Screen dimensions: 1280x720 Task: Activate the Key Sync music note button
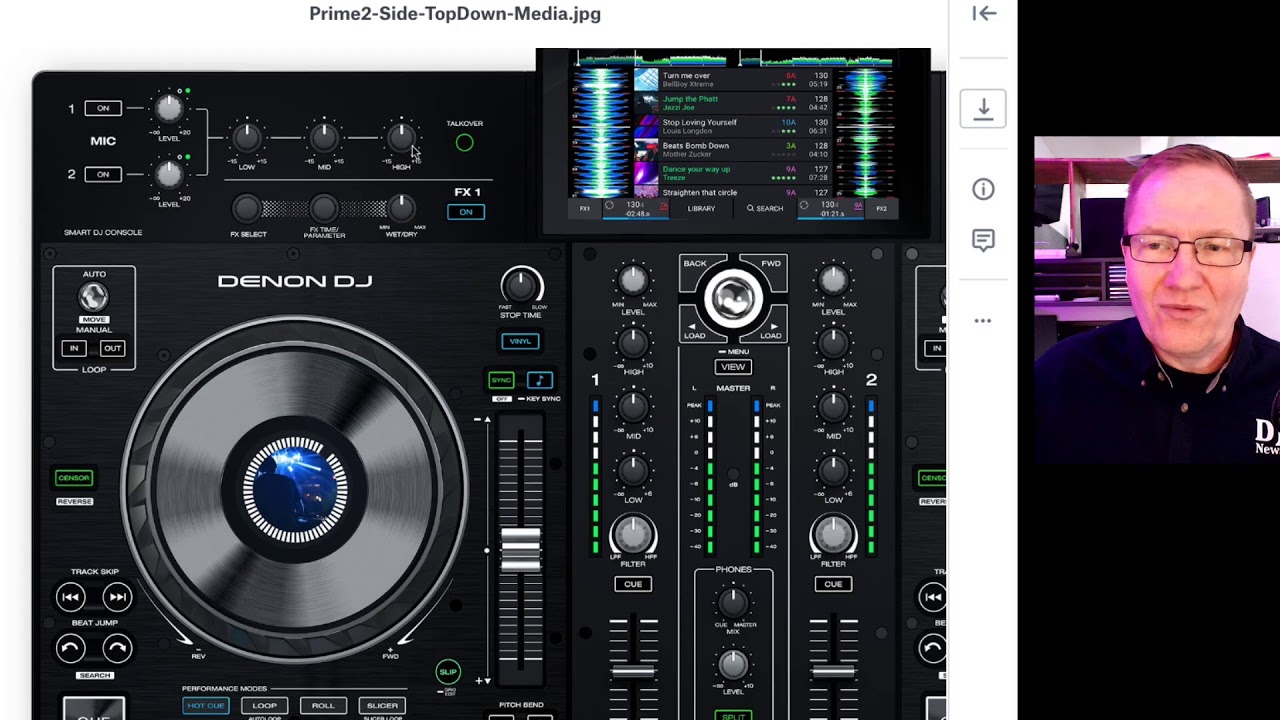[539, 380]
